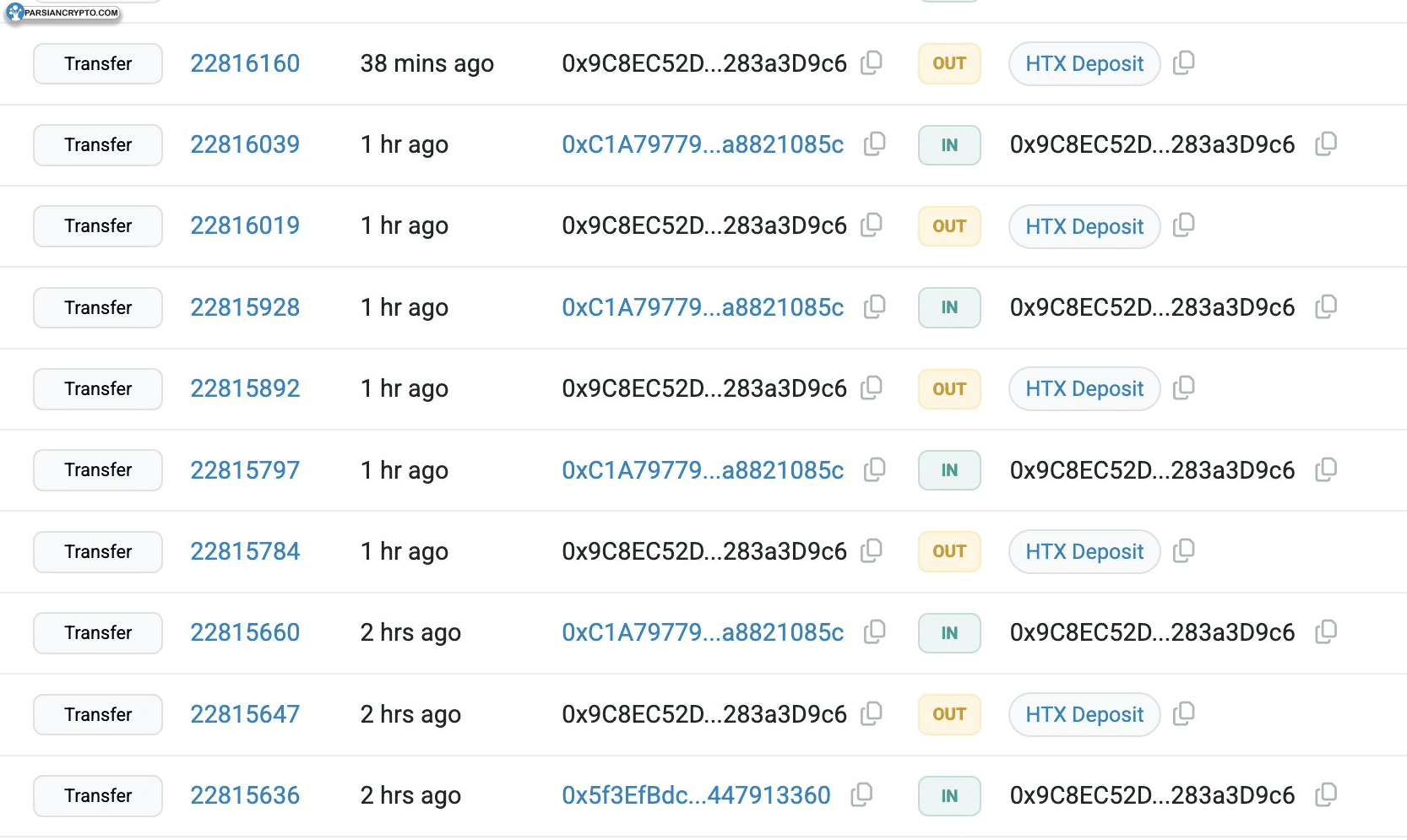Open block 22816160 link
Screen dimensions: 1407x840
pyautogui.click(x=245, y=63)
